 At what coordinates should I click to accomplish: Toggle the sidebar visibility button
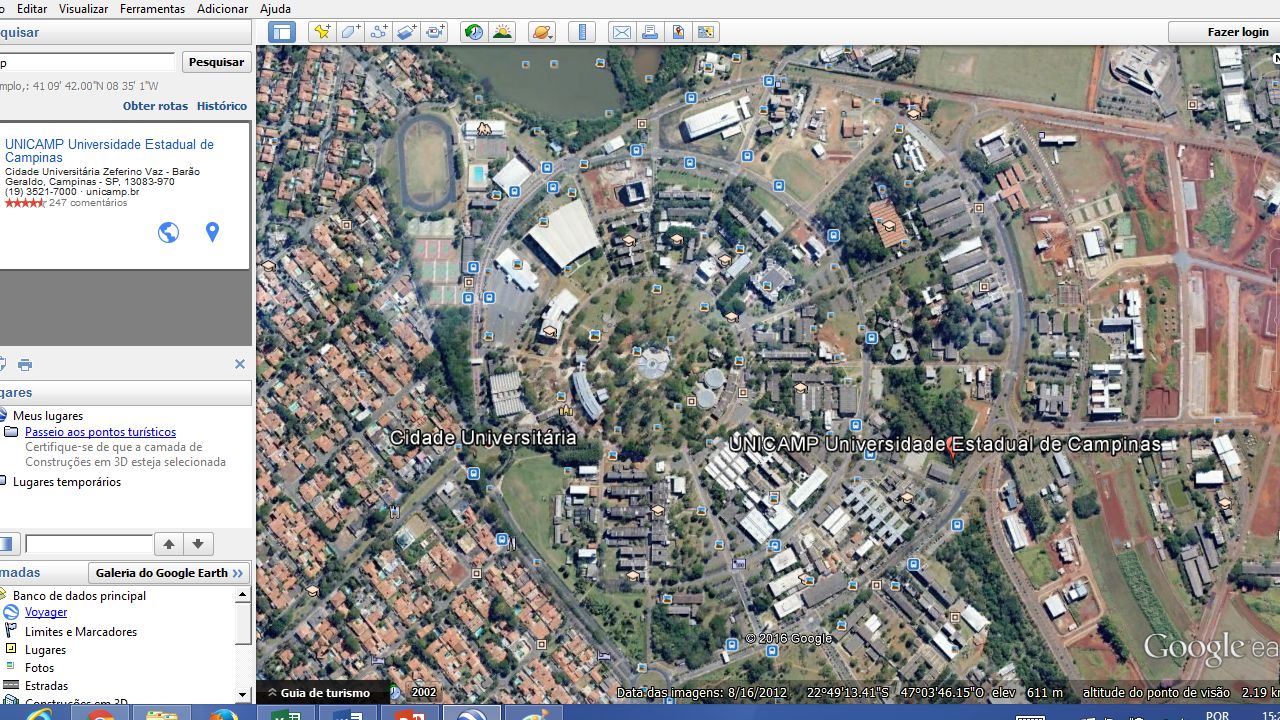[282, 32]
